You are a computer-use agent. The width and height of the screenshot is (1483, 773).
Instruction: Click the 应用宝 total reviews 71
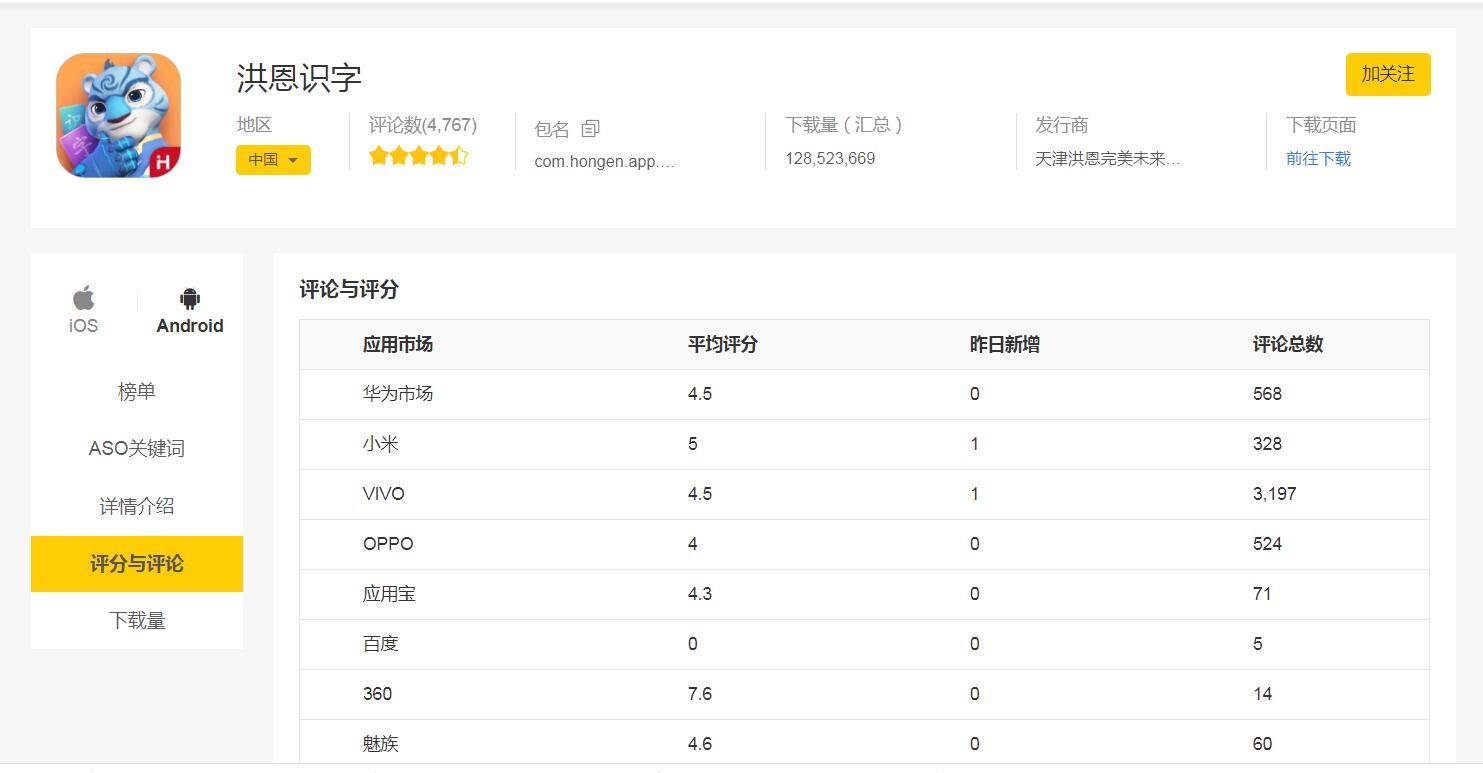point(1262,594)
